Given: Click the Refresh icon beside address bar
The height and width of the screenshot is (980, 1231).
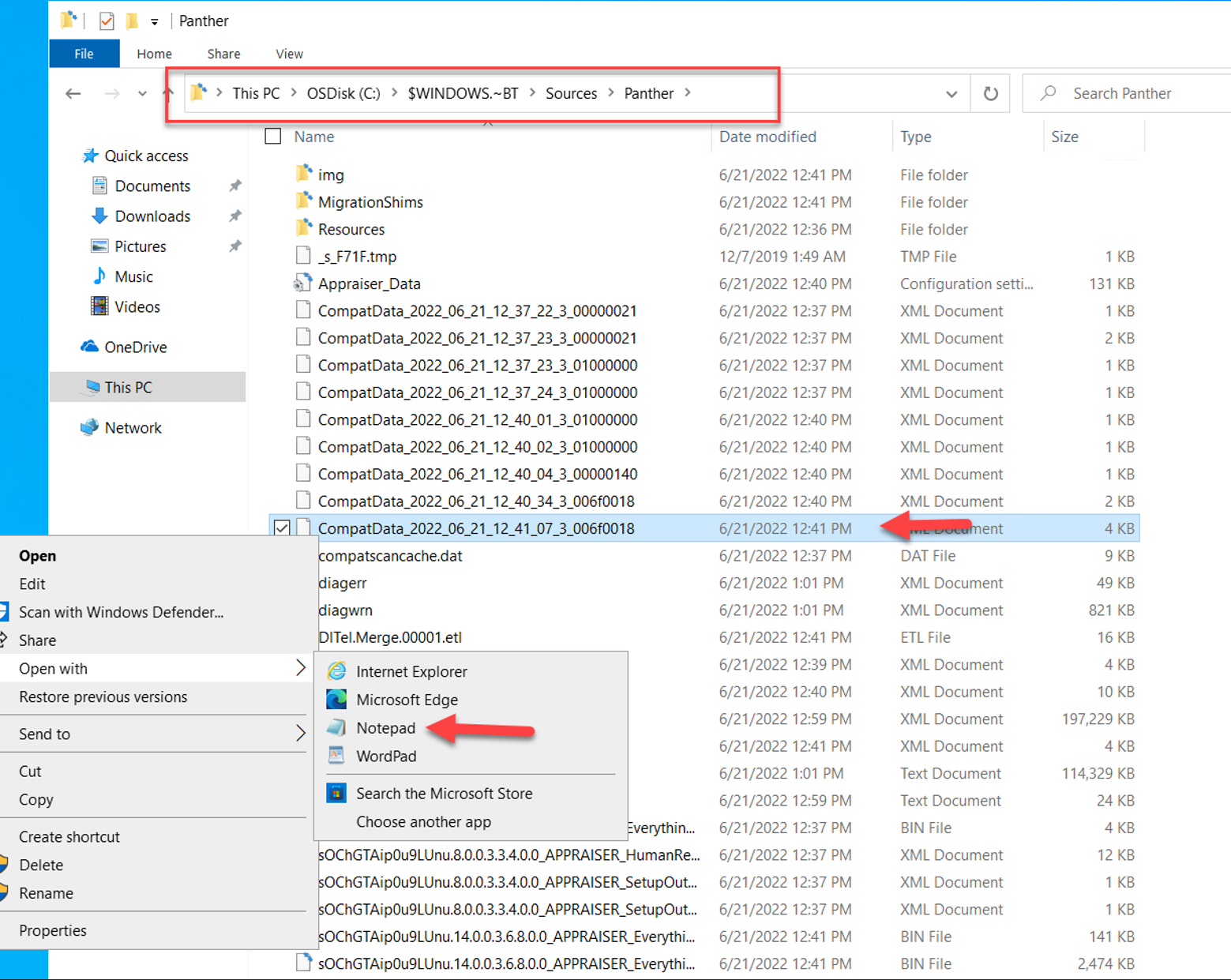Looking at the screenshot, I should point(990,94).
